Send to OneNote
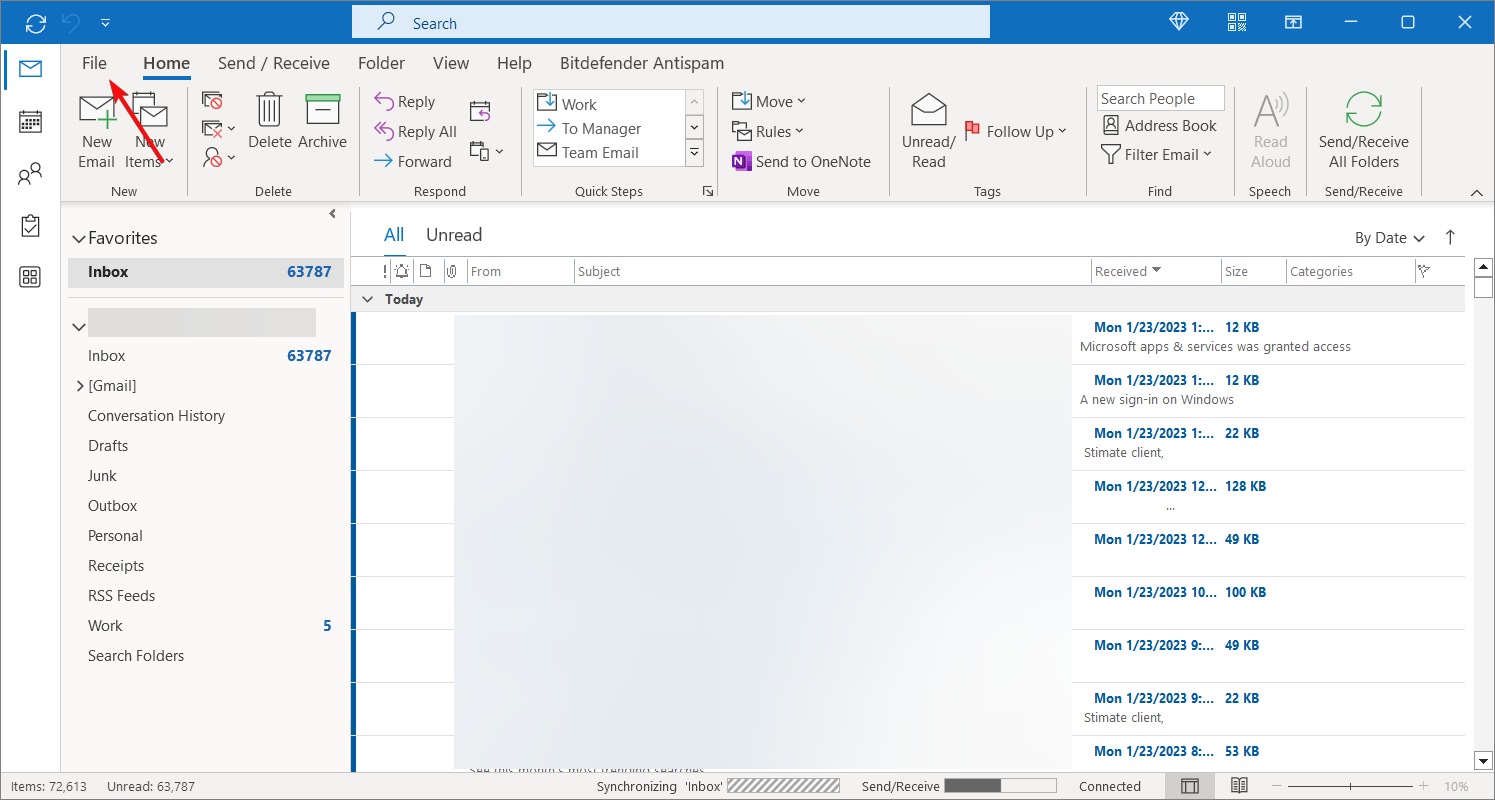 [x=801, y=161]
